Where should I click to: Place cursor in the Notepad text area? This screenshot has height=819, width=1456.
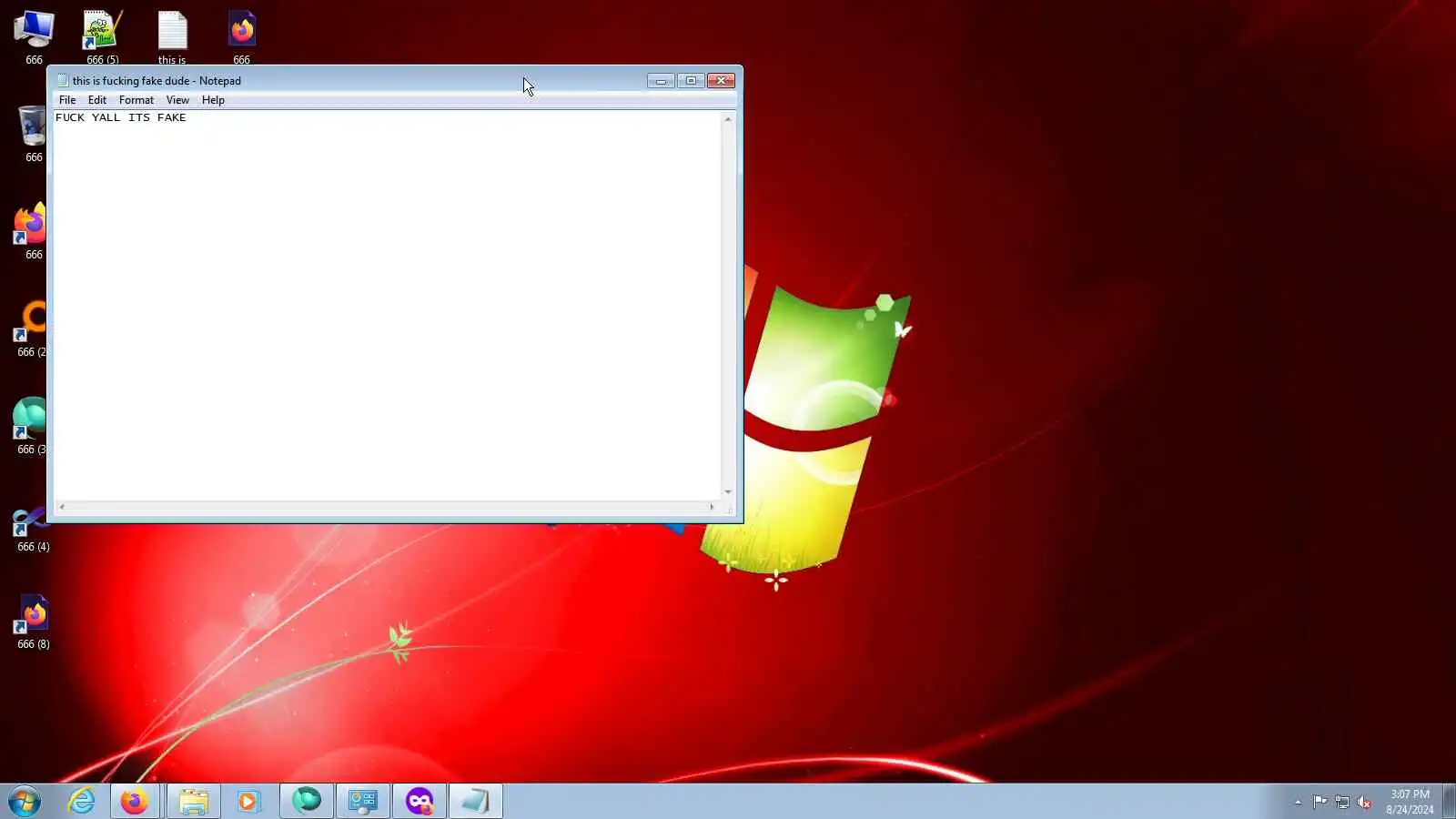point(388,306)
